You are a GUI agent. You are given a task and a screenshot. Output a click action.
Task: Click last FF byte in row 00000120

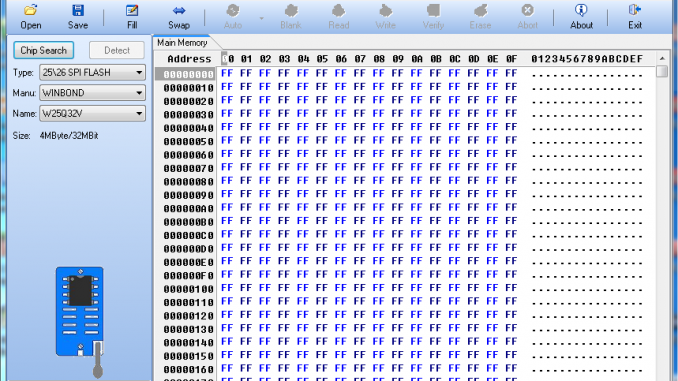click(x=511, y=315)
